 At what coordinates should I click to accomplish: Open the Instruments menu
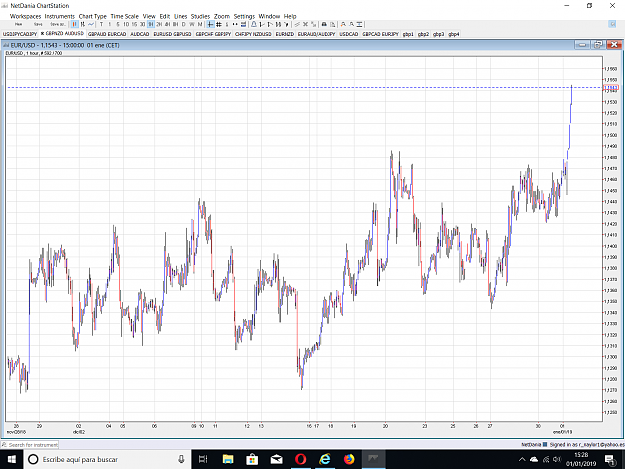[60, 16]
